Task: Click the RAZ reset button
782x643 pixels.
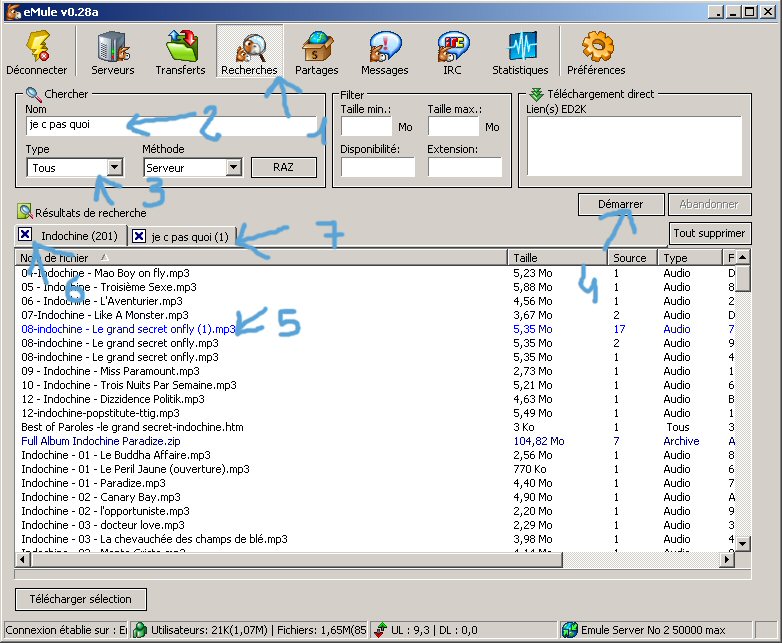Action: pos(284,167)
